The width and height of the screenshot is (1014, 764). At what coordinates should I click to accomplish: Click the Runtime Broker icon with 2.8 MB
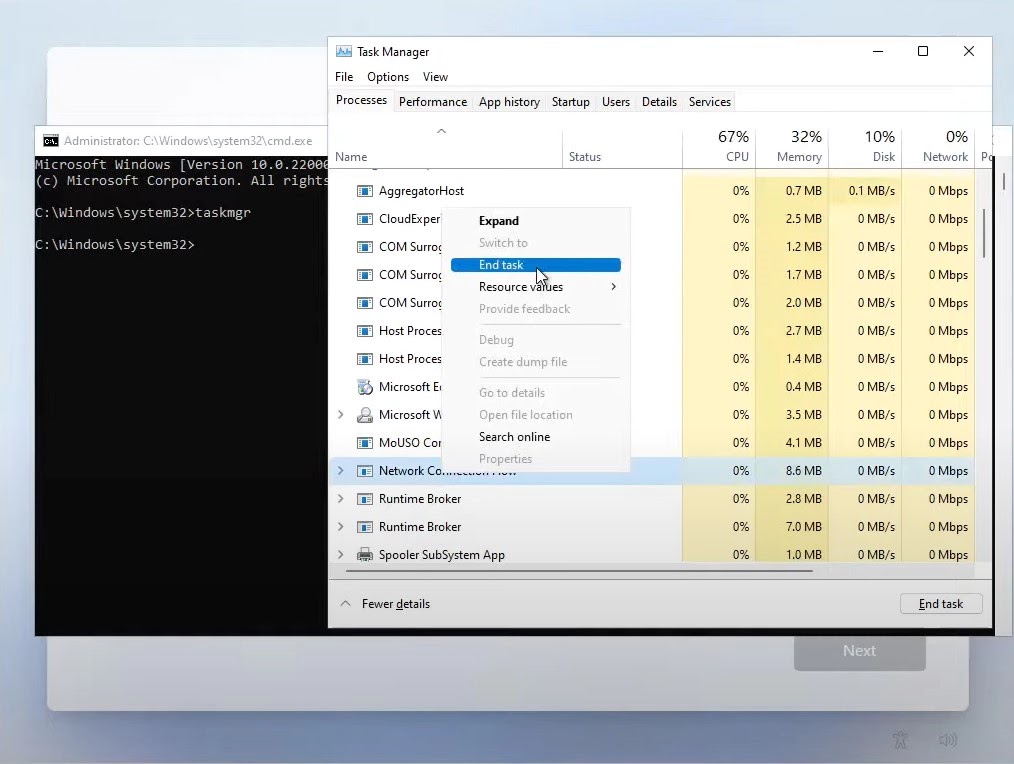pyautogui.click(x=365, y=499)
